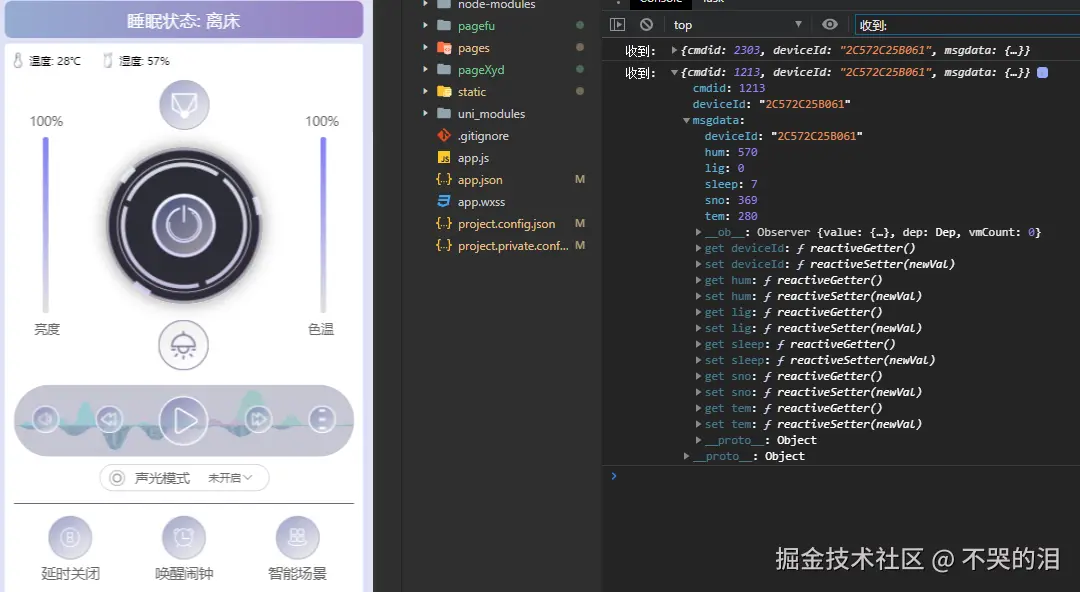Viewport: 1080px width, 592px height.
Task: Adjust the 色温 color temperature slider
Action: click(322, 225)
